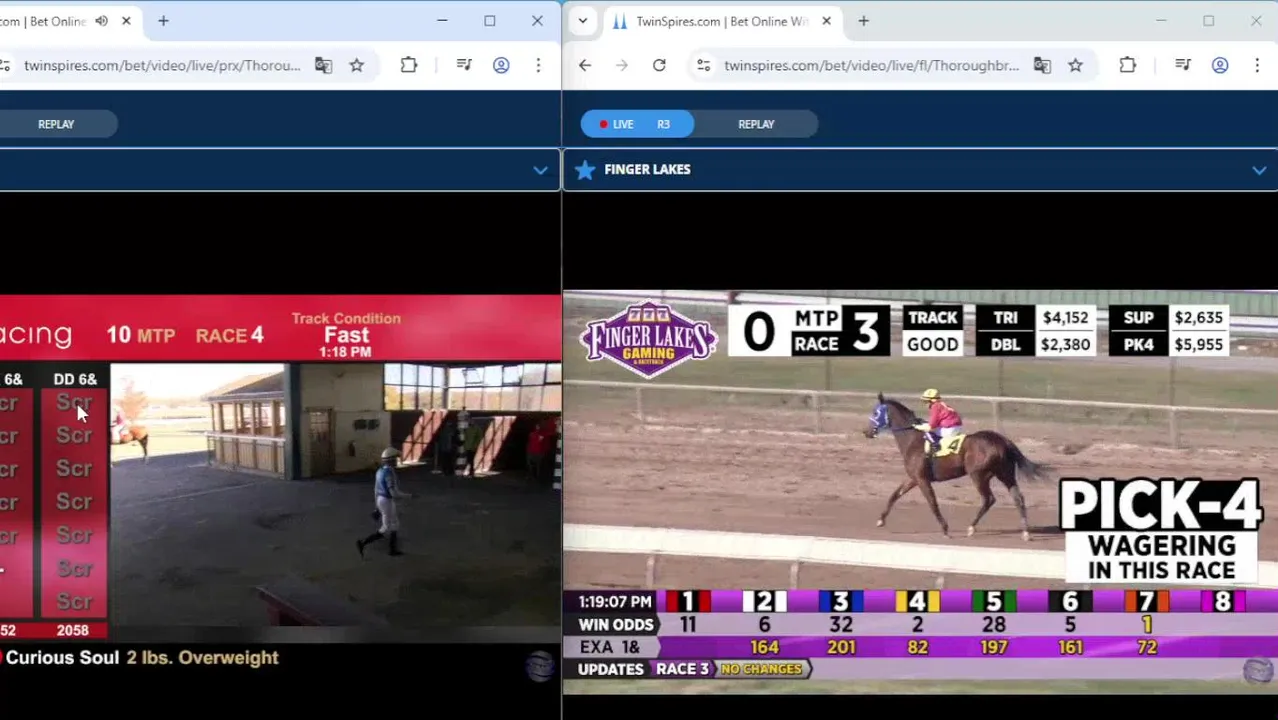Bookmark the page in the right window
The width and height of the screenshot is (1278, 720).
click(x=1075, y=65)
